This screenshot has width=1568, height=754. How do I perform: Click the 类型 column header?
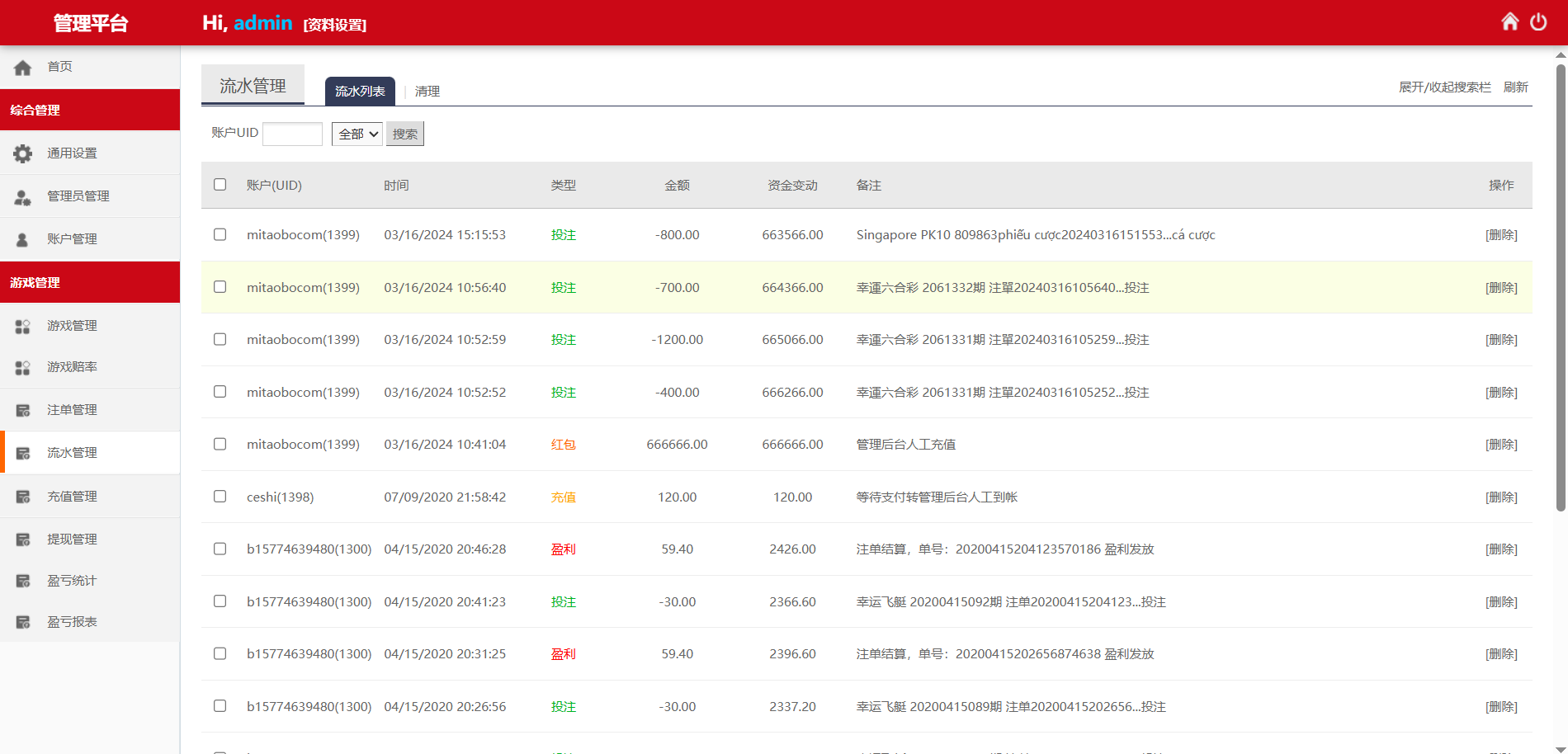click(564, 186)
